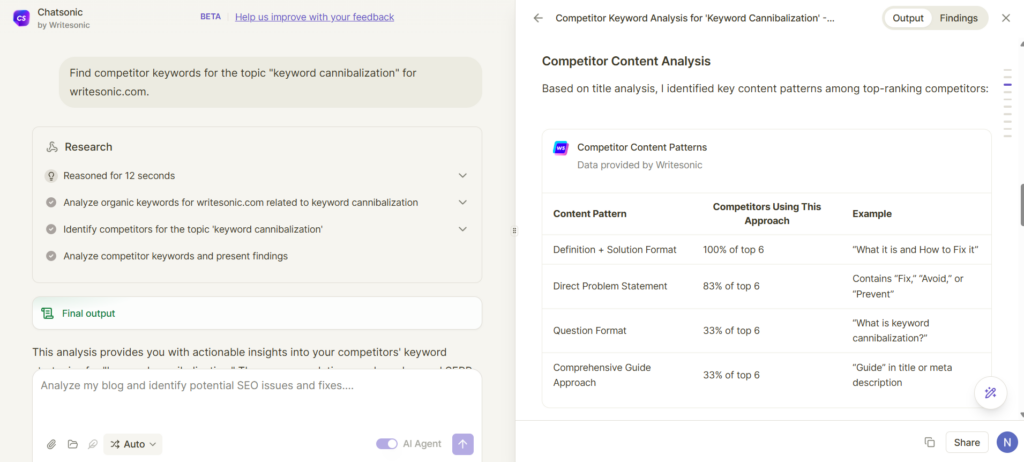
Task: Click the Chatsonic logo icon
Action: (x=21, y=18)
